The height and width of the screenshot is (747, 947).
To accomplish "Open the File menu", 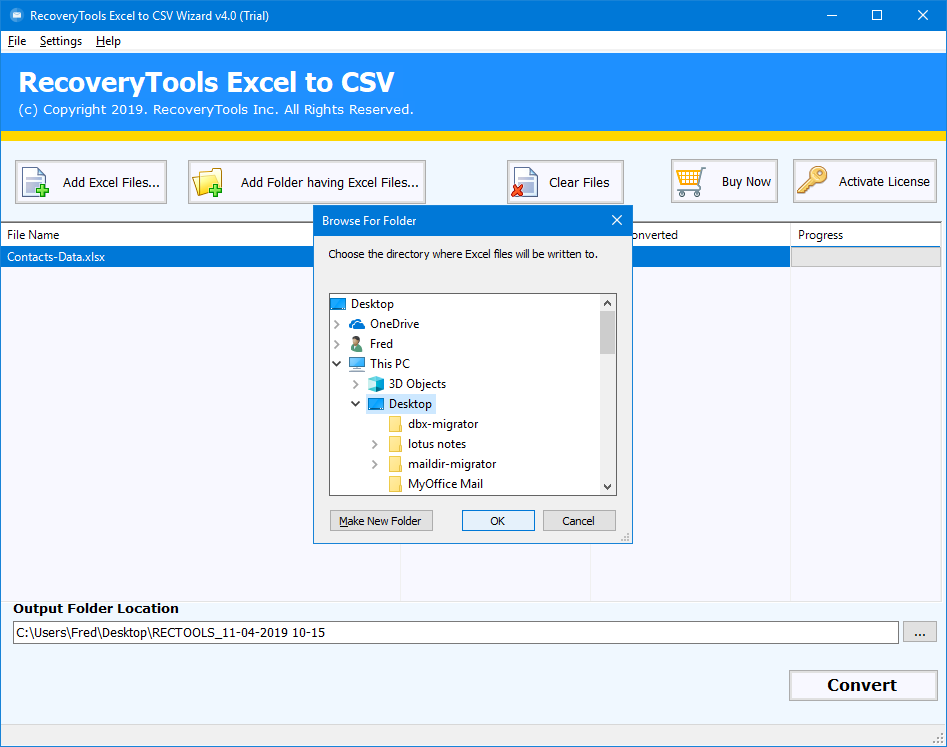I will (17, 41).
